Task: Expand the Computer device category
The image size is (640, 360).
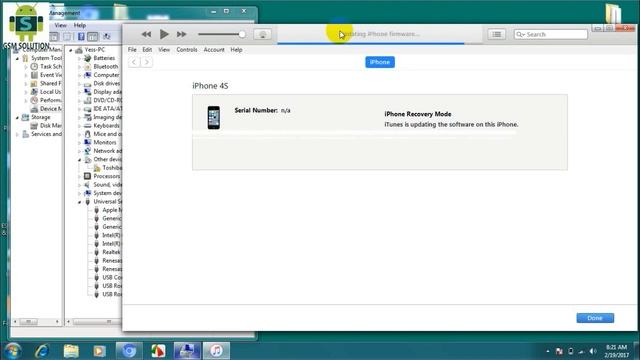Action: 80,76
